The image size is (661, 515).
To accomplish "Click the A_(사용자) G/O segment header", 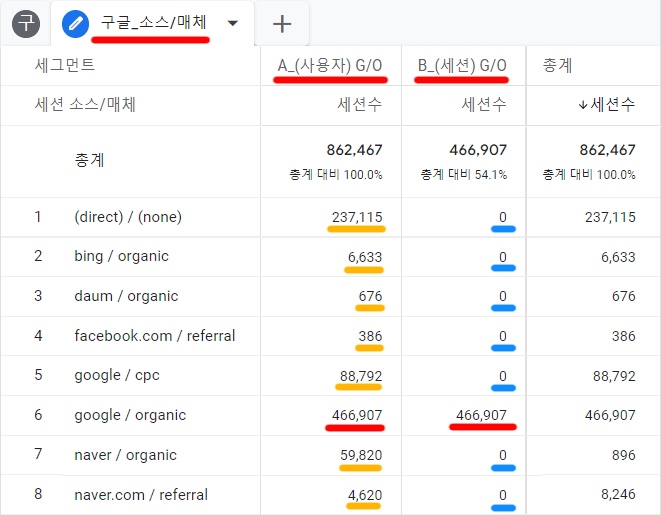I will point(330,65).
